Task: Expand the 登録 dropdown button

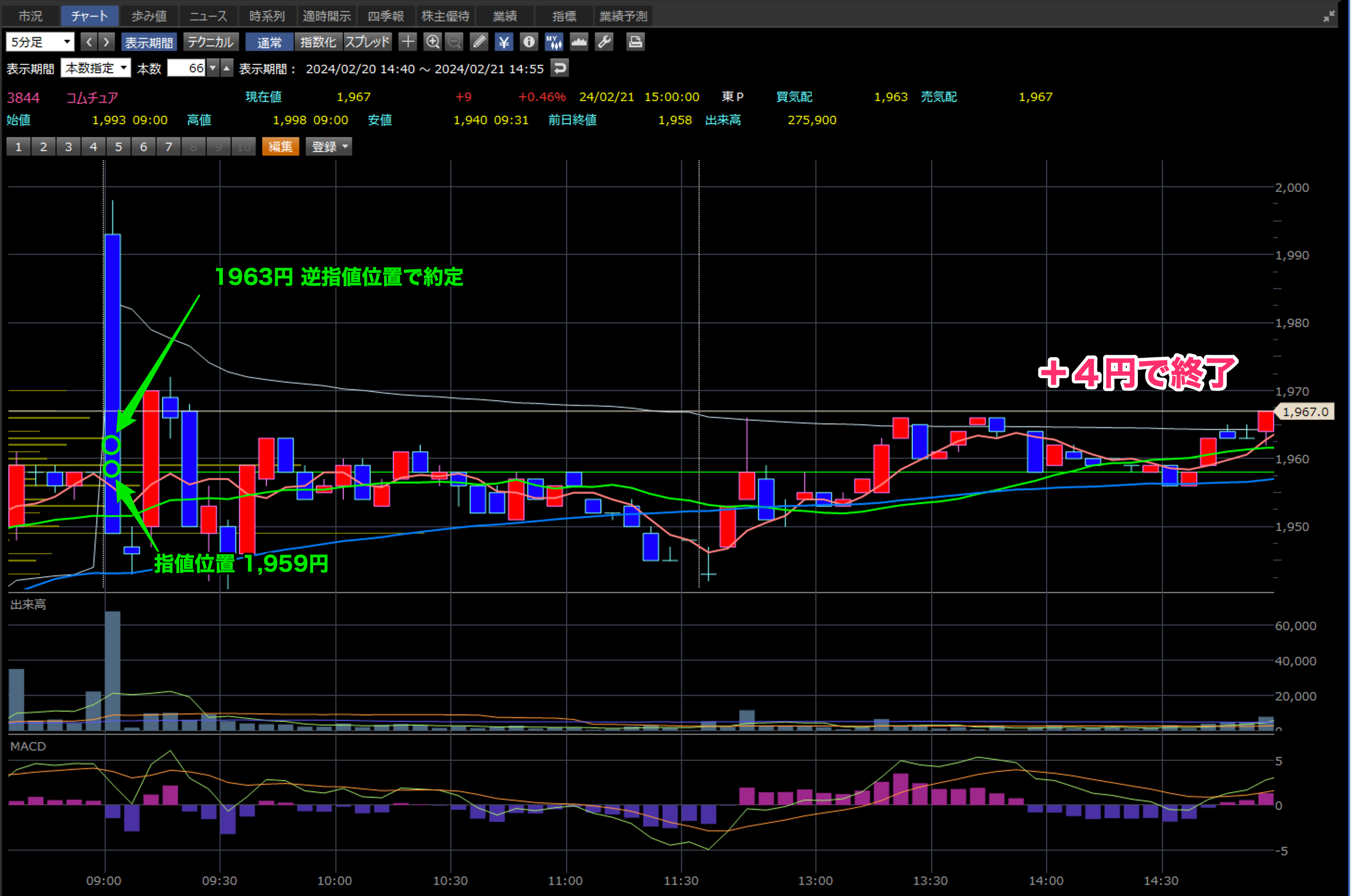Action: click(328, 147)
